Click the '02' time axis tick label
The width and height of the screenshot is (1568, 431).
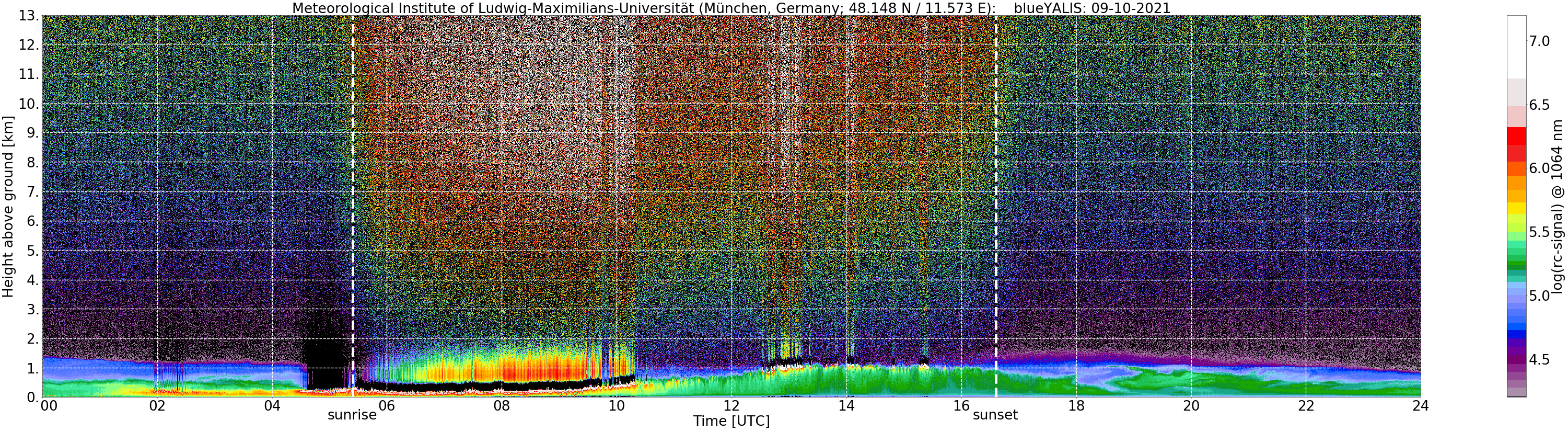[x=157, y=406]
